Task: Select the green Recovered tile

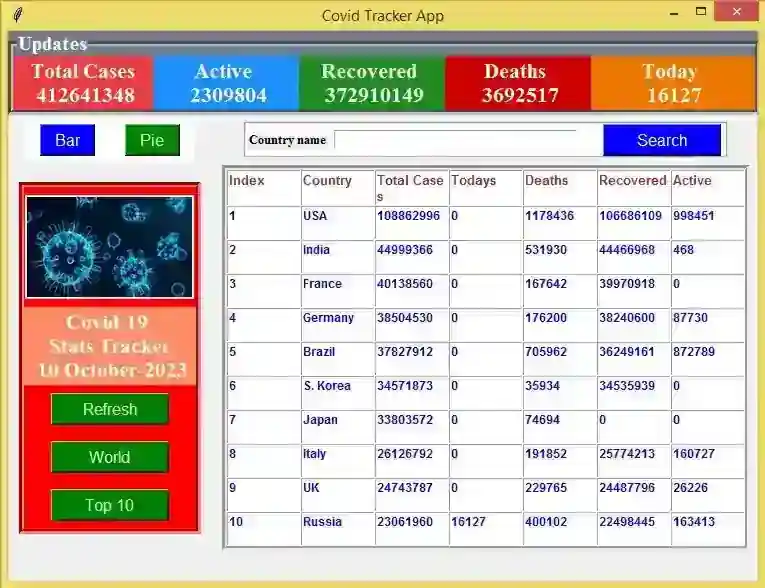Action: click(x=372, y=83)
